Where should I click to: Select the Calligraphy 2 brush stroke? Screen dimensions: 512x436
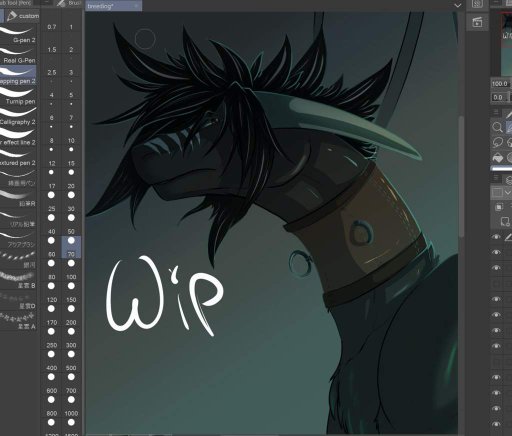coord(18,117)
